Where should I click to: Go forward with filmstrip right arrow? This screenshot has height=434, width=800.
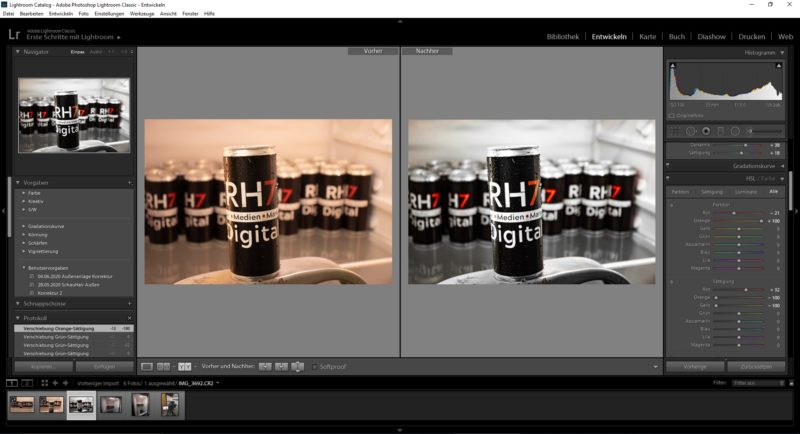[x=65, y=383]
